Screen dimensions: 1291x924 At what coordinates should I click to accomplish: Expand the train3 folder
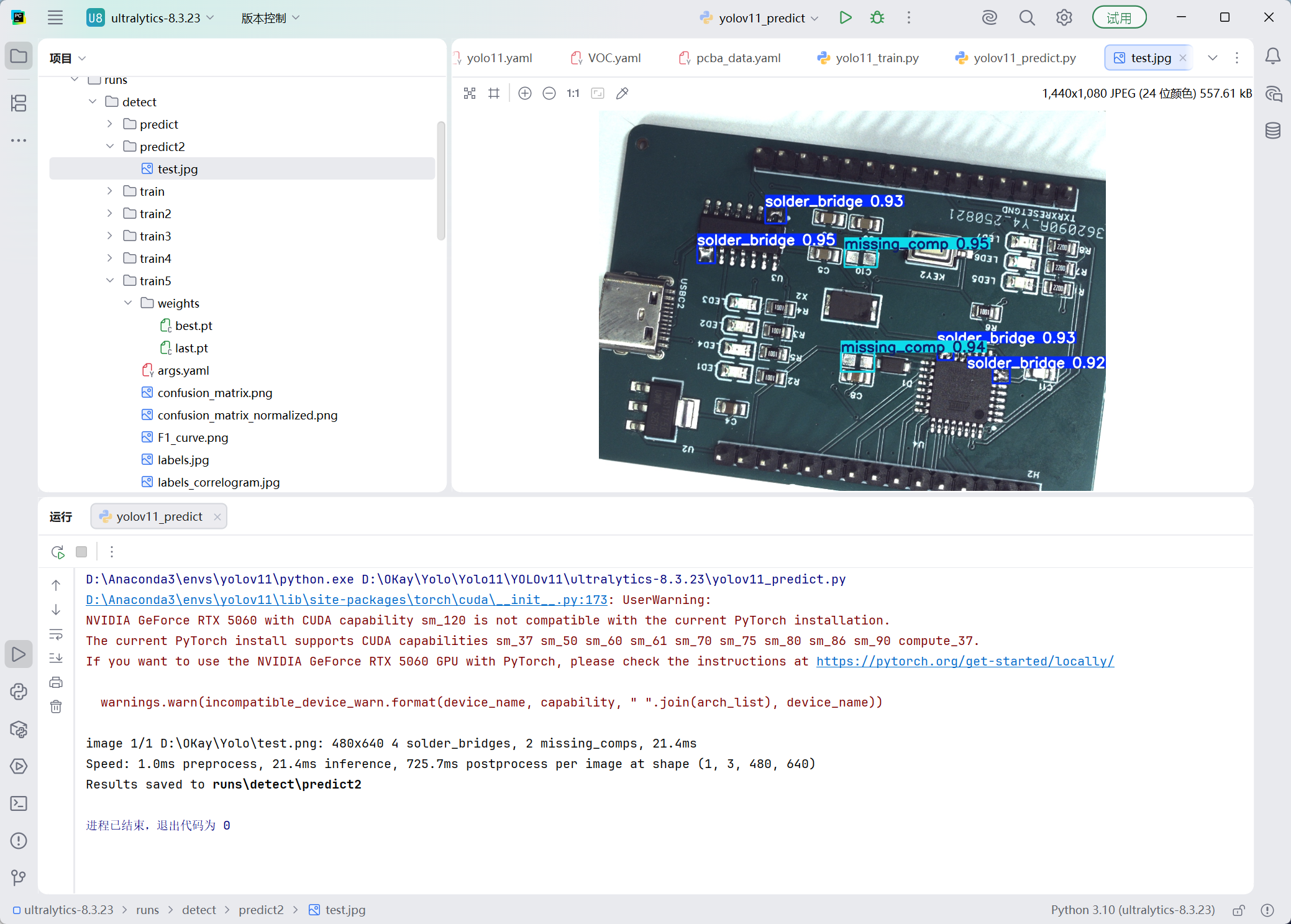(109, 236)
